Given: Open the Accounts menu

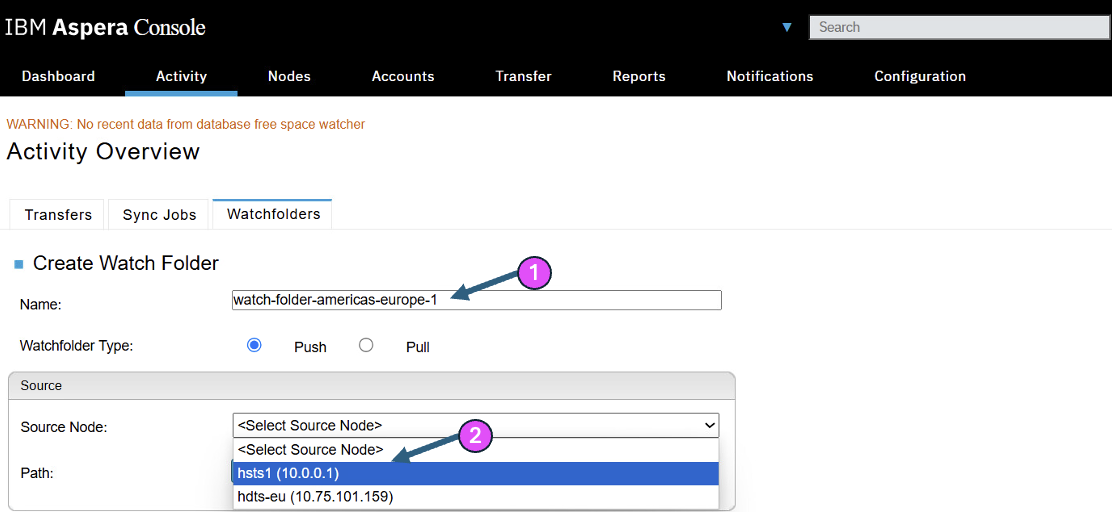Looking at the screenshot, I should [x=403, y=76].
